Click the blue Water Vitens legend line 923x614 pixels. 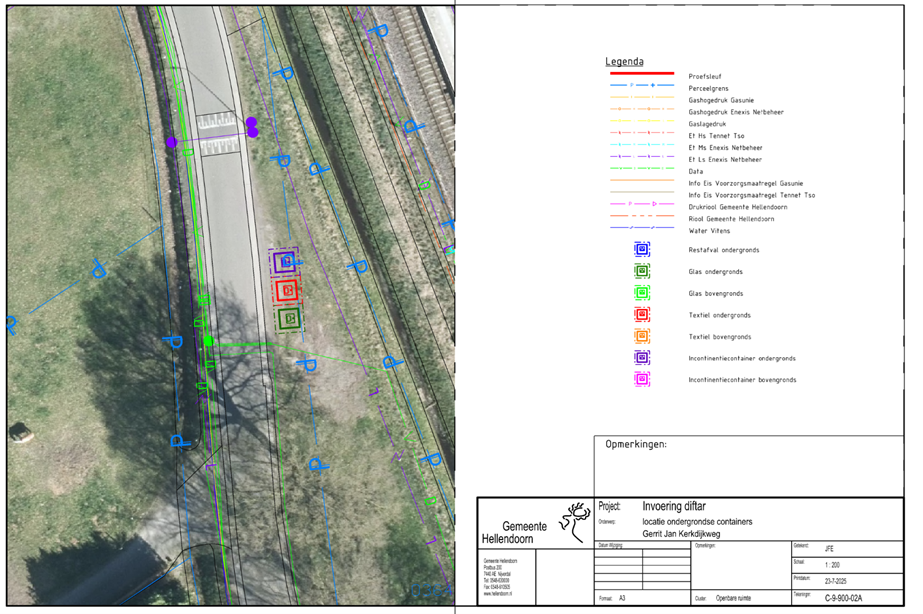(641, 231)
